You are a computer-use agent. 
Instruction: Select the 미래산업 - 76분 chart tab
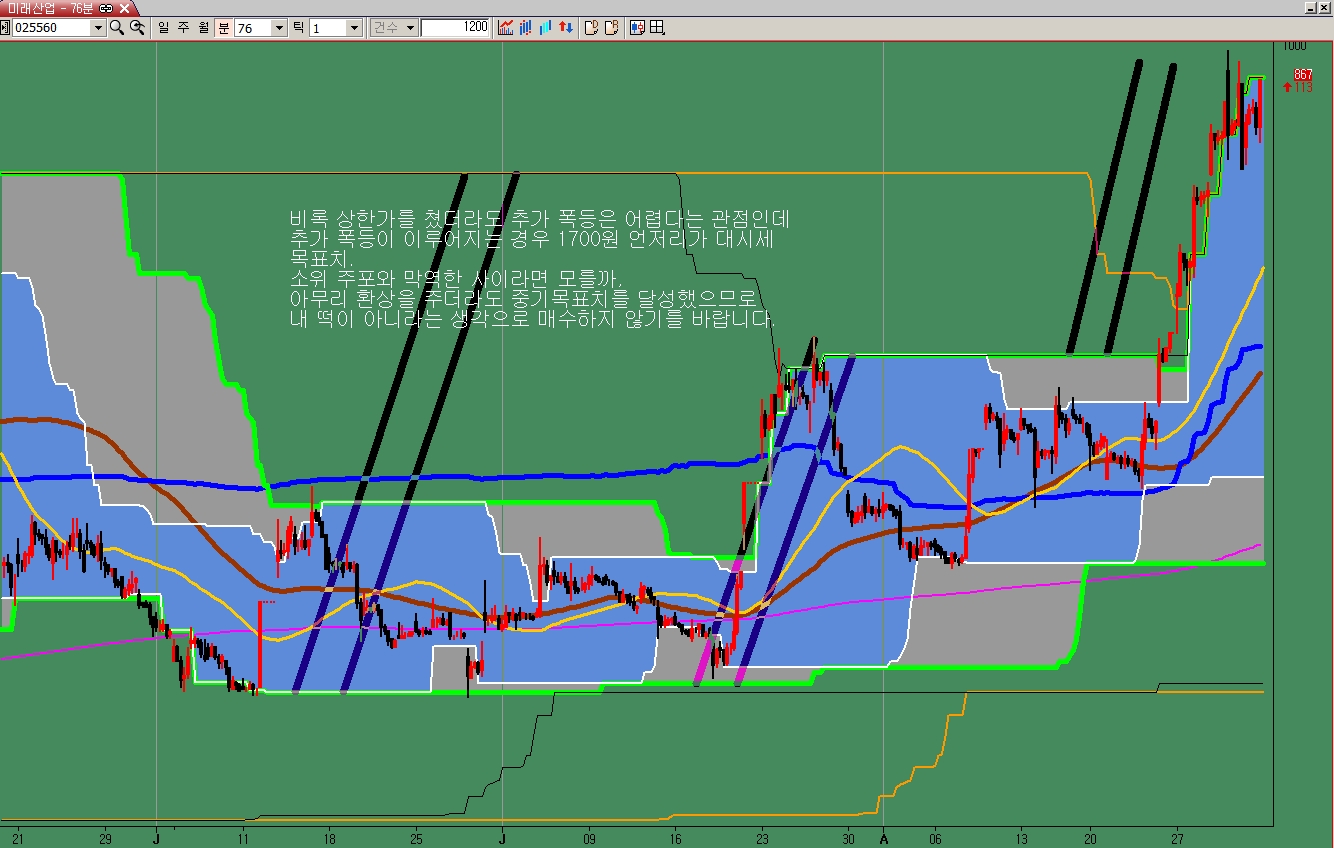click(50, 8)
